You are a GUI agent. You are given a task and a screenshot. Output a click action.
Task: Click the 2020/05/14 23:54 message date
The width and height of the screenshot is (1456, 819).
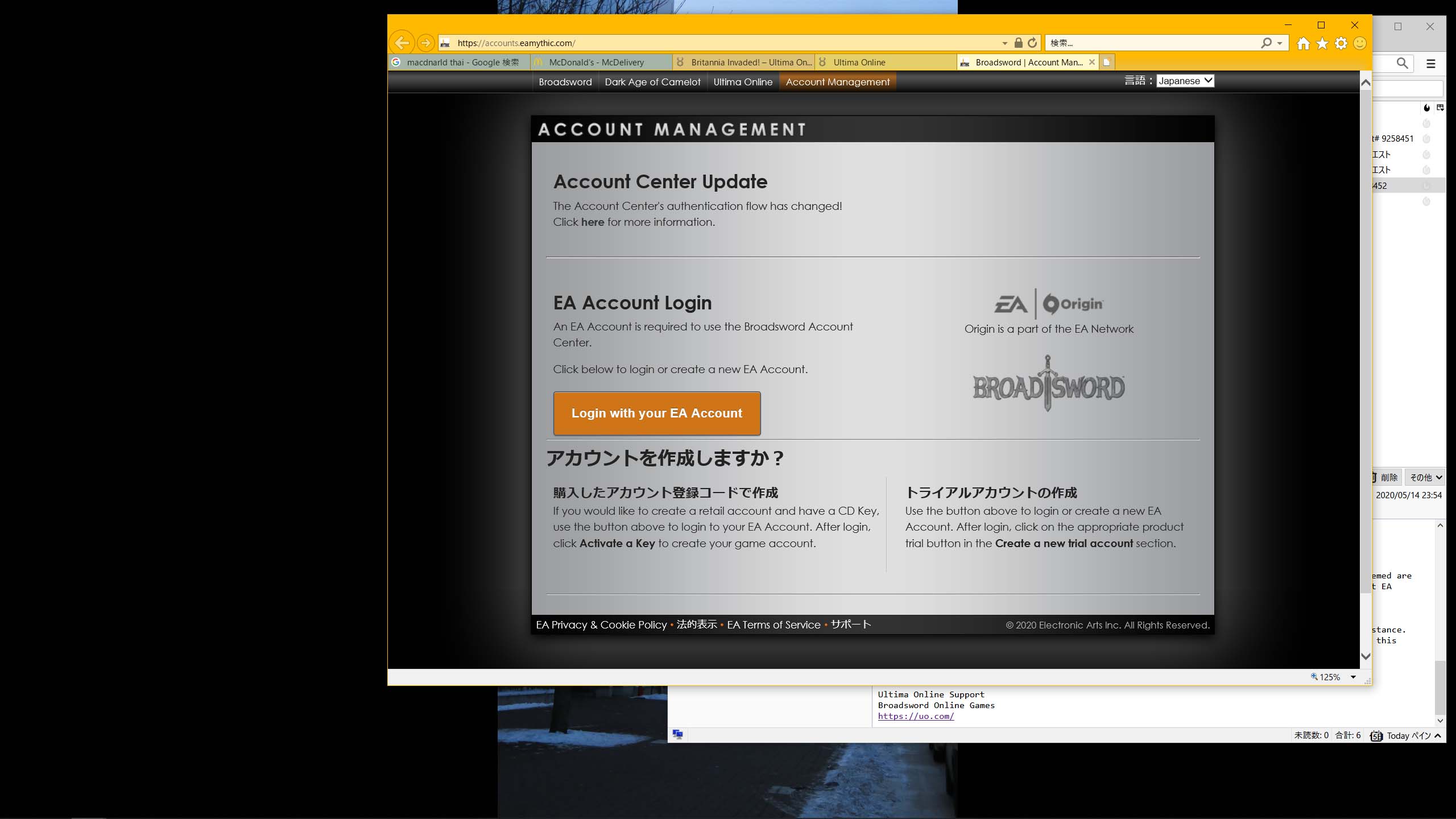coord(1409,495)
